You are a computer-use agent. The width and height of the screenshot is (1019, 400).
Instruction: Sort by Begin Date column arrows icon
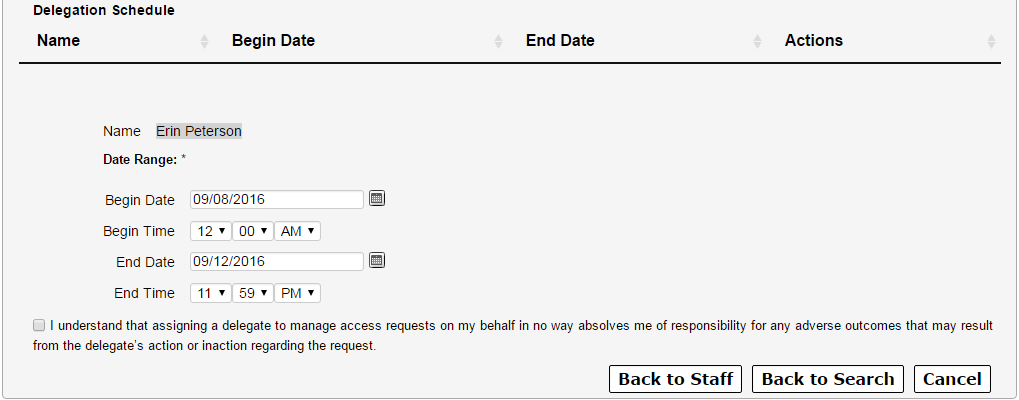pyautogui.click(x=498, y=41)
